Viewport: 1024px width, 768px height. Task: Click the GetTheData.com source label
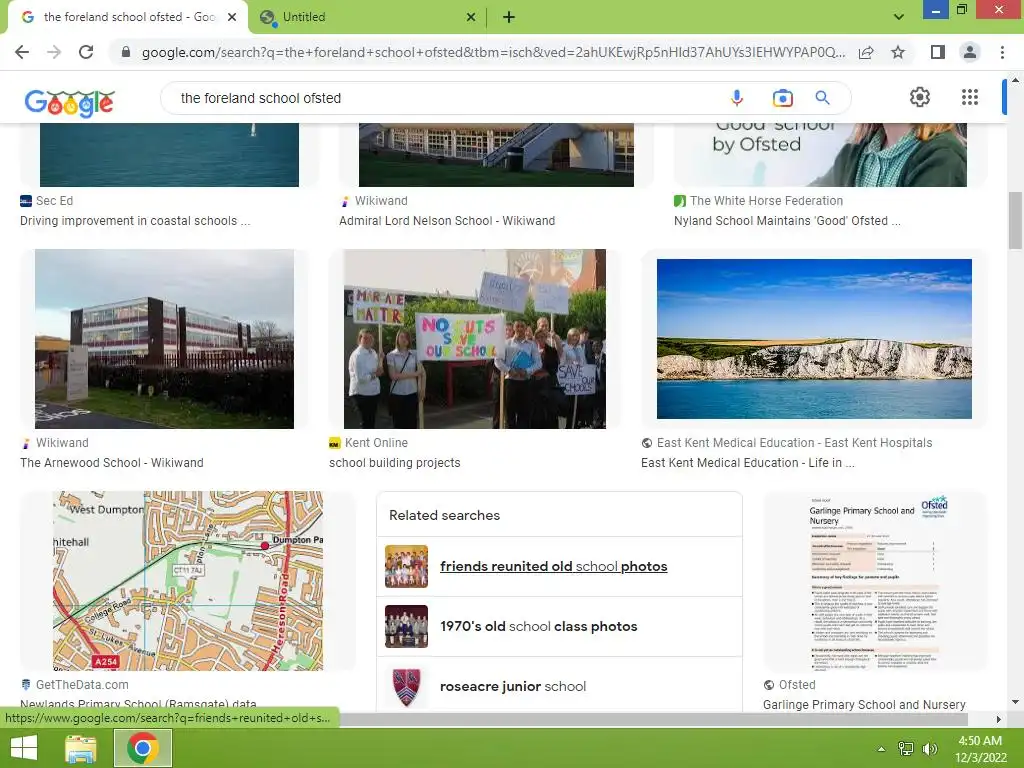click(x=82, y=684)
